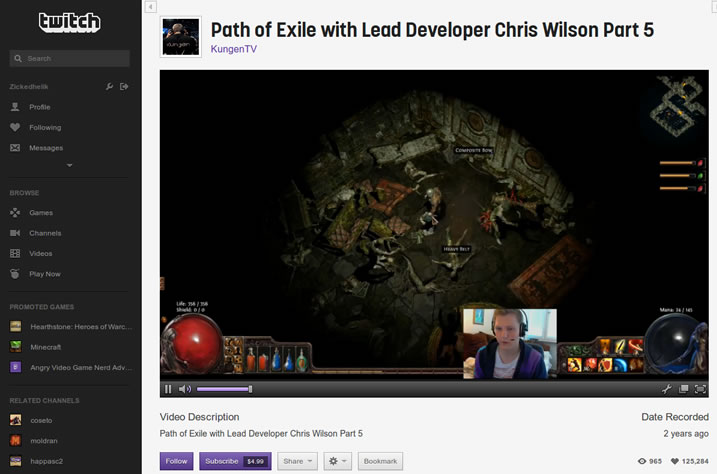Open the gear settings dropdown
The height and width of the screenshot is (474, 717).
click(337, 461)
